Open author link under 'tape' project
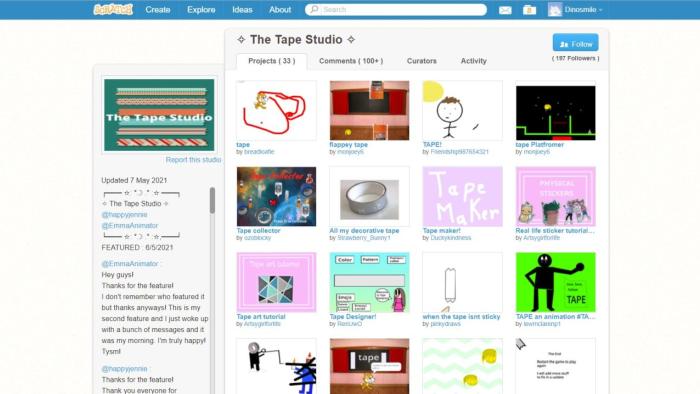This screenshot has width=700, height=394. click(x=259, y=152)
